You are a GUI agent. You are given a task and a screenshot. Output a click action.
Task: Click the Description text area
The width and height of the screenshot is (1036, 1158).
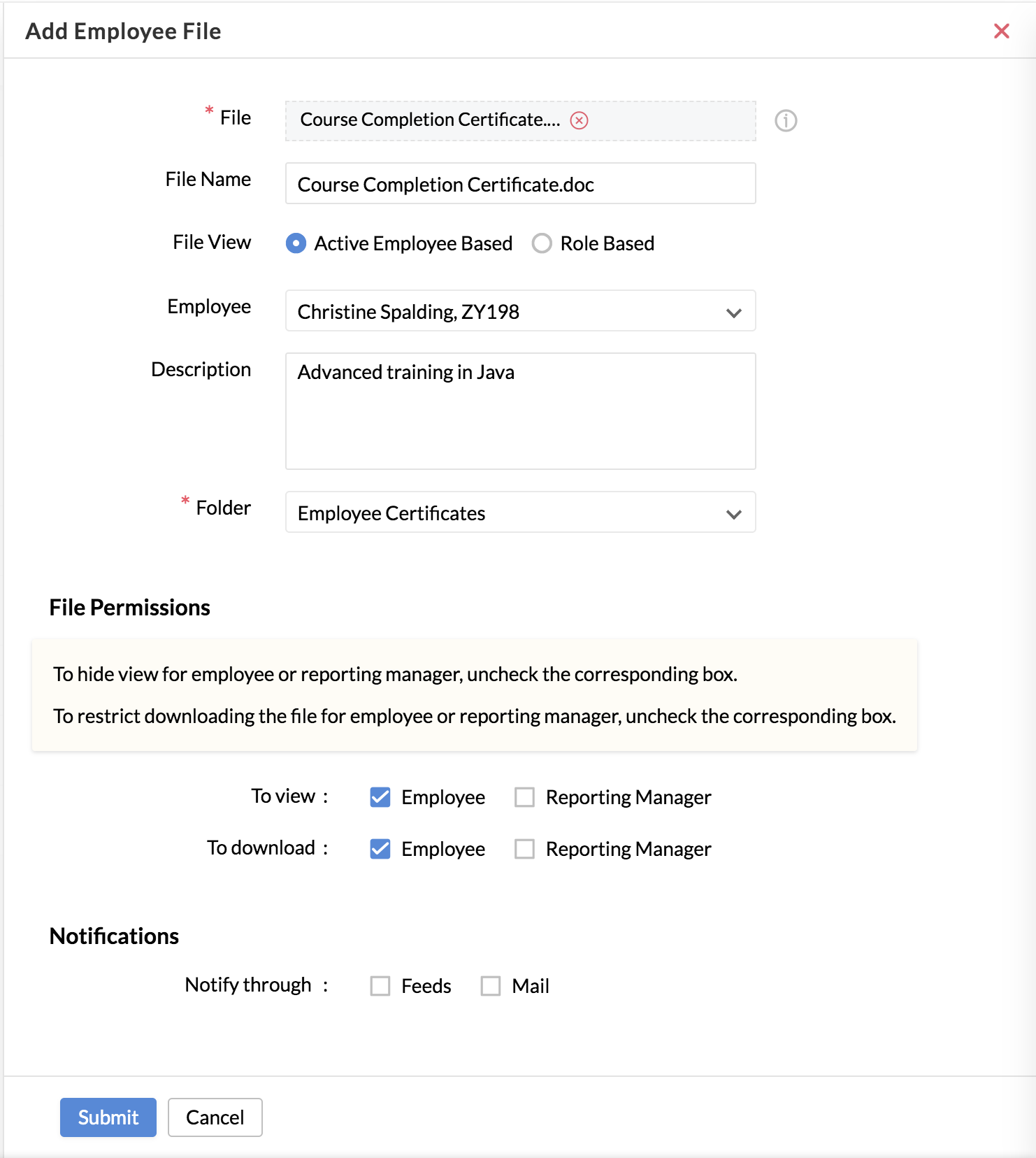pyautogui.click(x=520, y=411)
